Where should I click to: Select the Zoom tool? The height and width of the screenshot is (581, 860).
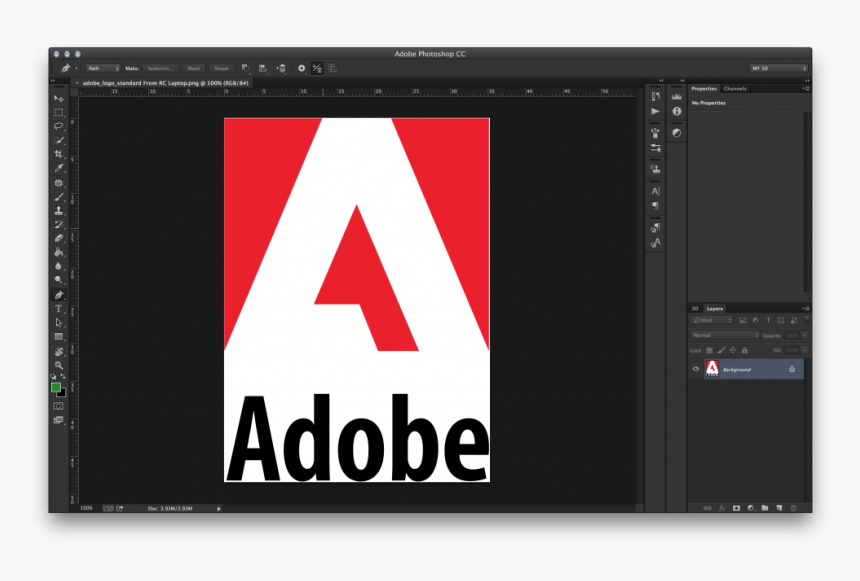(x=59, y=365)
